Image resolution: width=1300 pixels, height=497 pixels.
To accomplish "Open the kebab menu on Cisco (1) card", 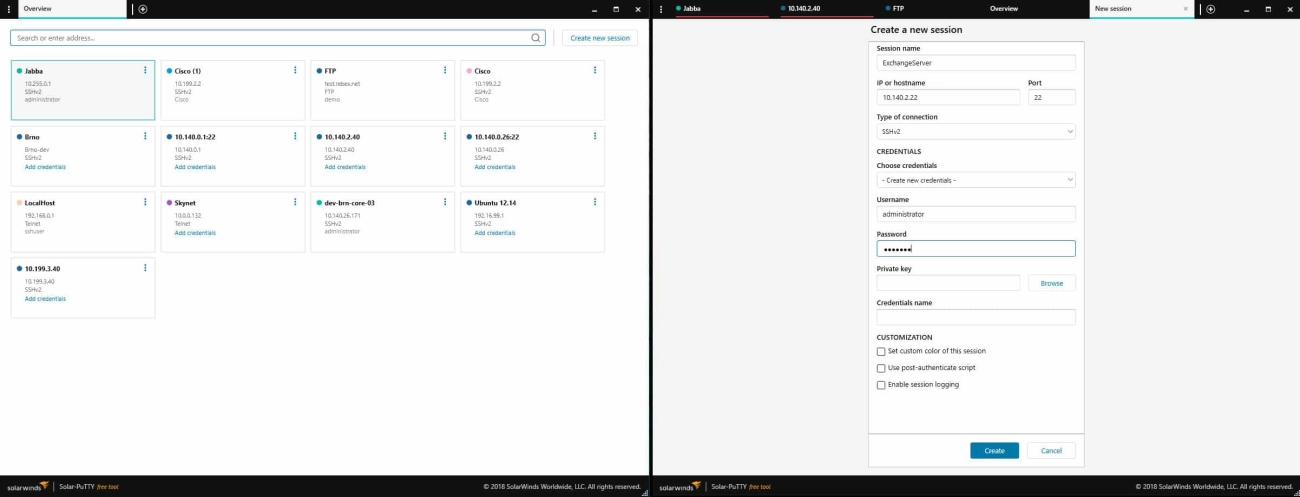I will tap(295, 71).
